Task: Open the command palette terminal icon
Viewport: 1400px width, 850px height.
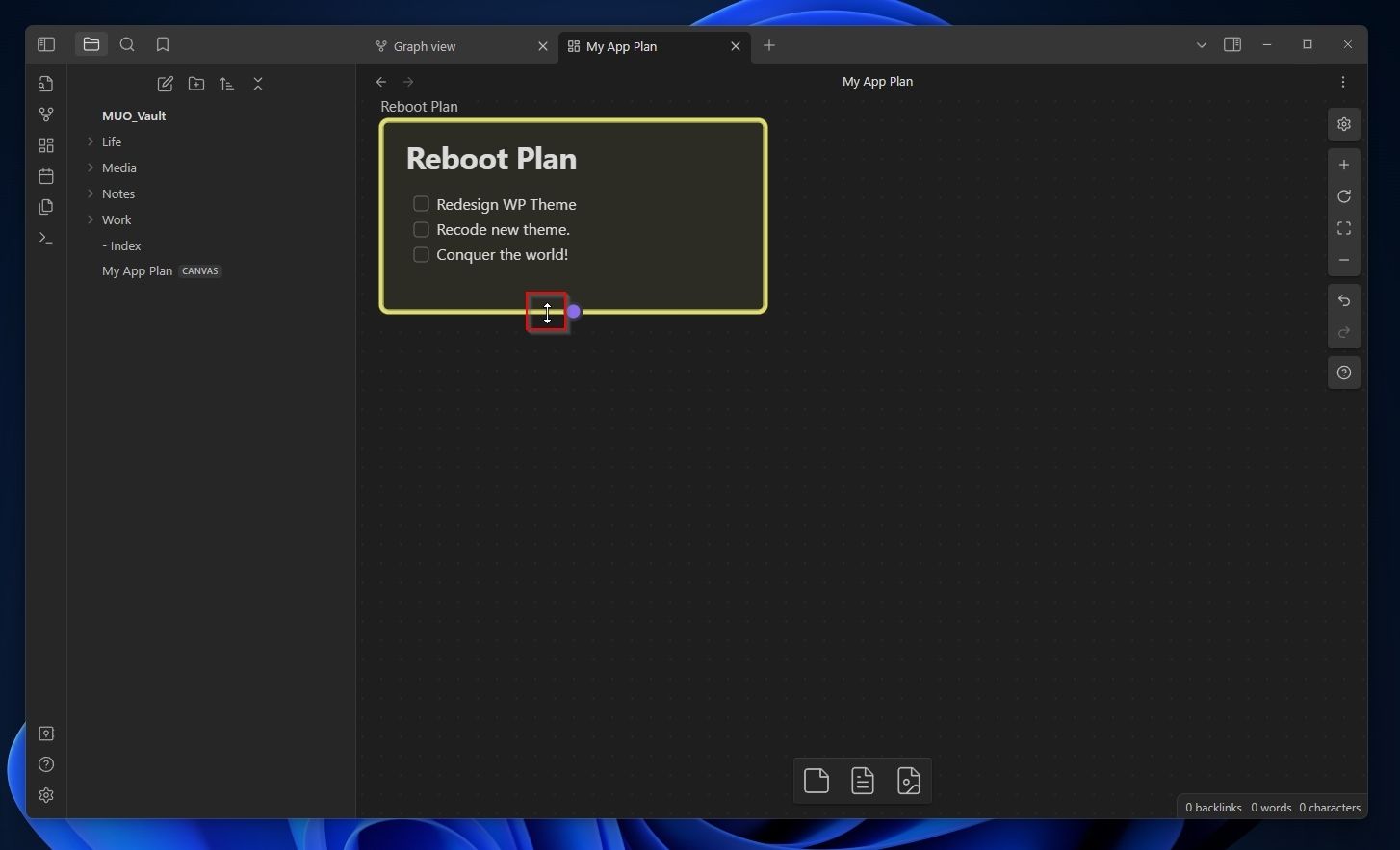Action: (46, 238)
